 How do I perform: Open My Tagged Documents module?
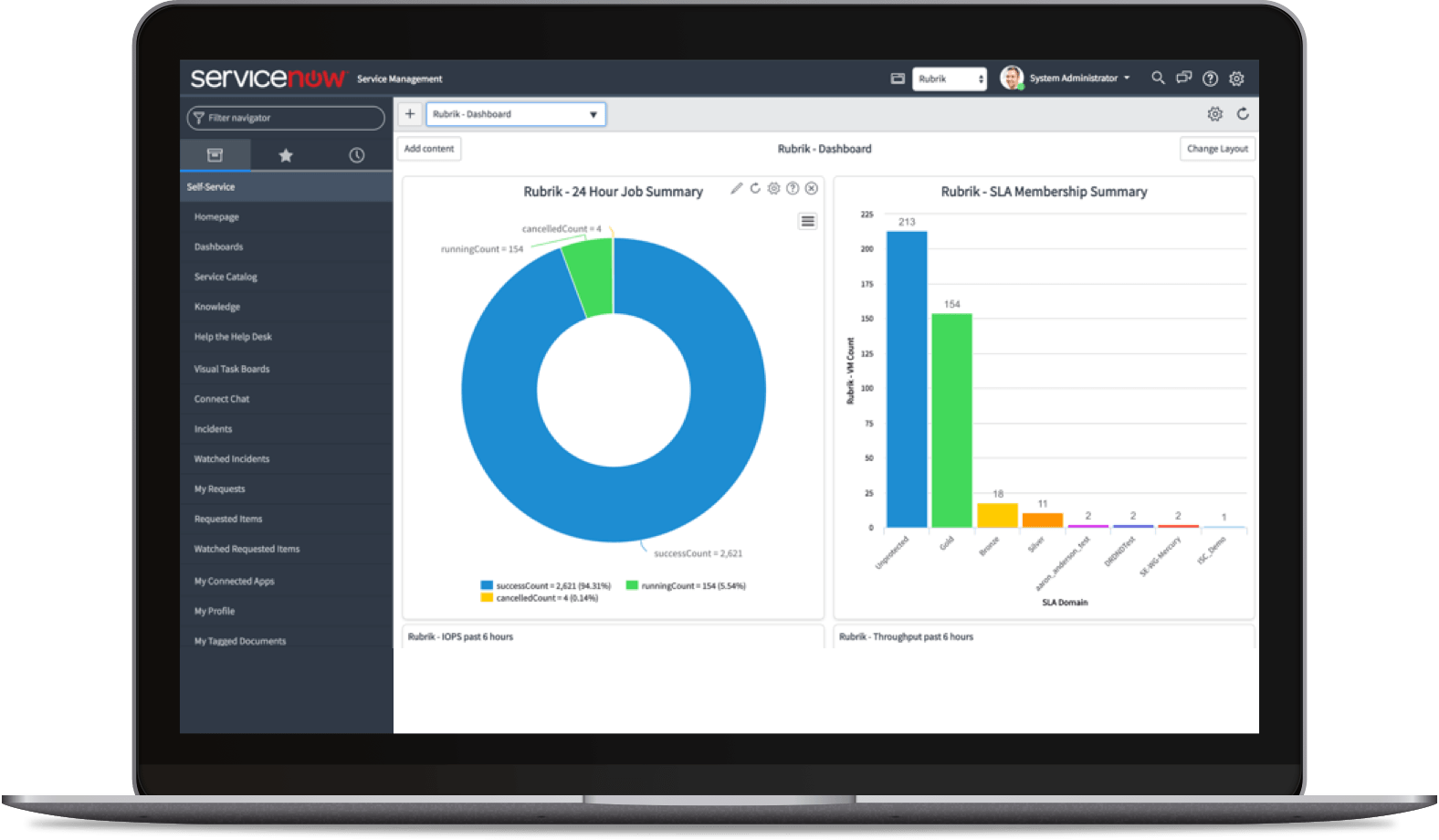tap(240, 643)
